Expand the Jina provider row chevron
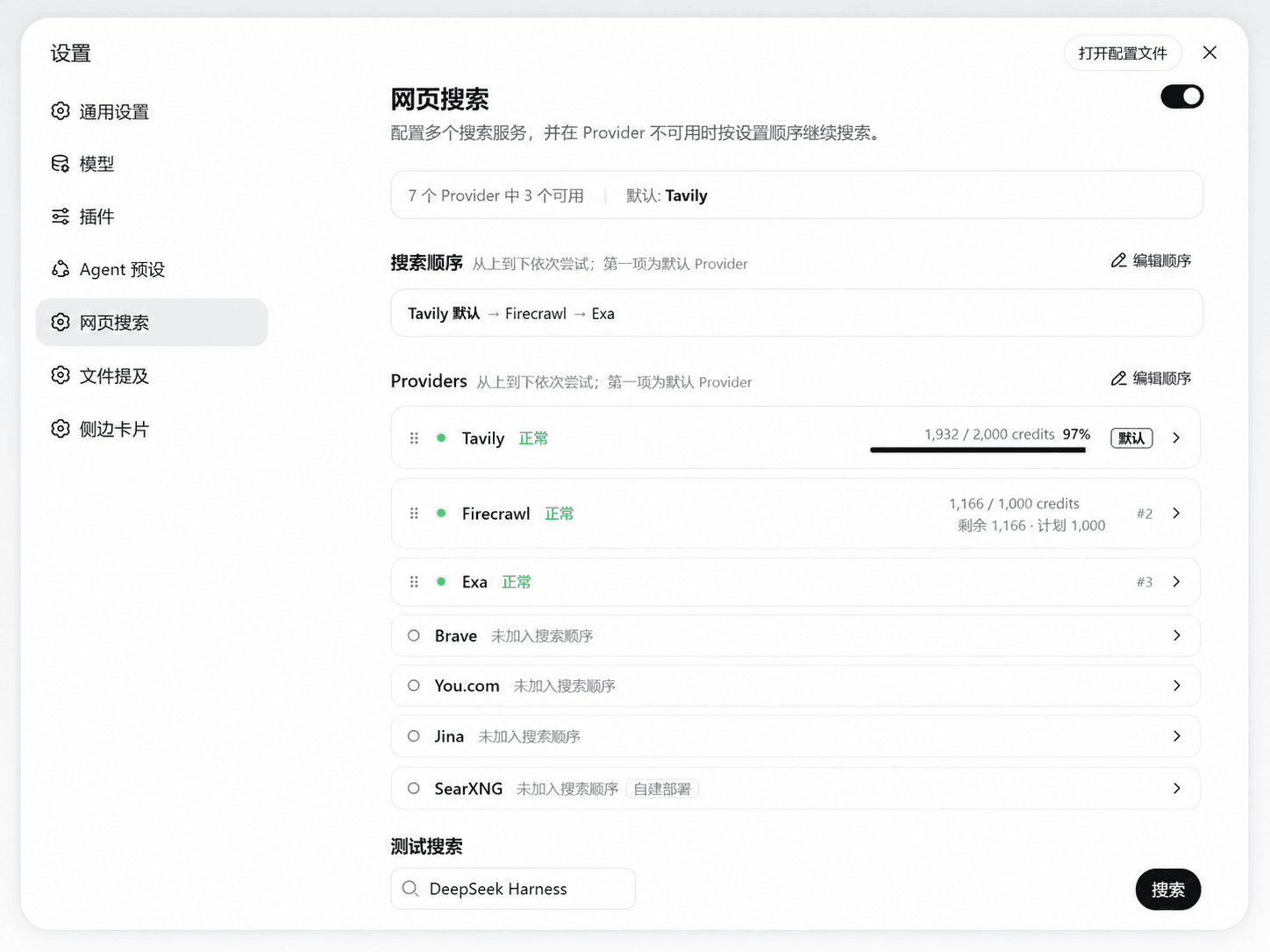Viewport: 1270px width, 952px height. [x=1176, y=736]
